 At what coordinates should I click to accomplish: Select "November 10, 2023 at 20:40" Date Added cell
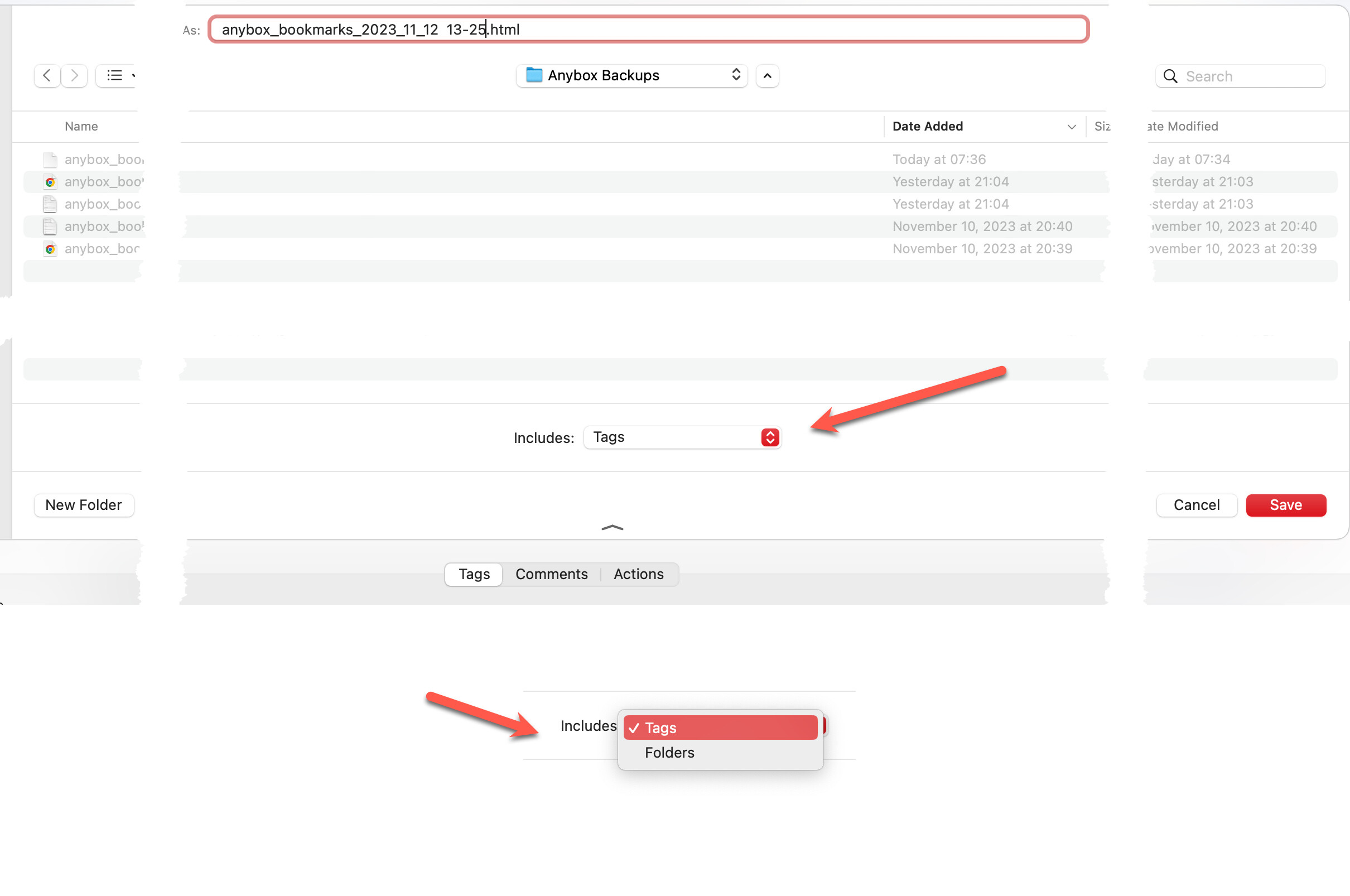pos(982,227)
